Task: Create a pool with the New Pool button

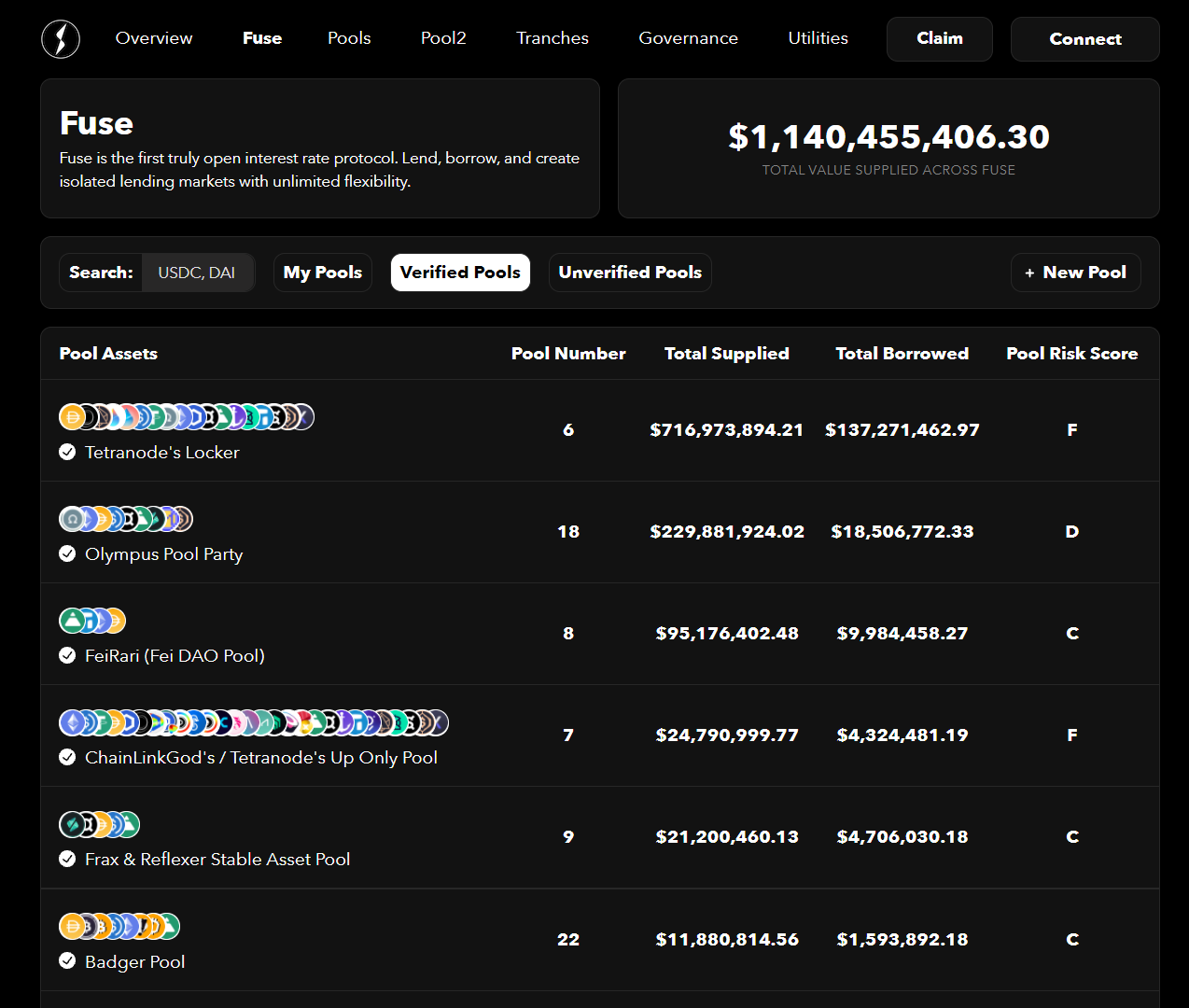Action: [1076, 273]
